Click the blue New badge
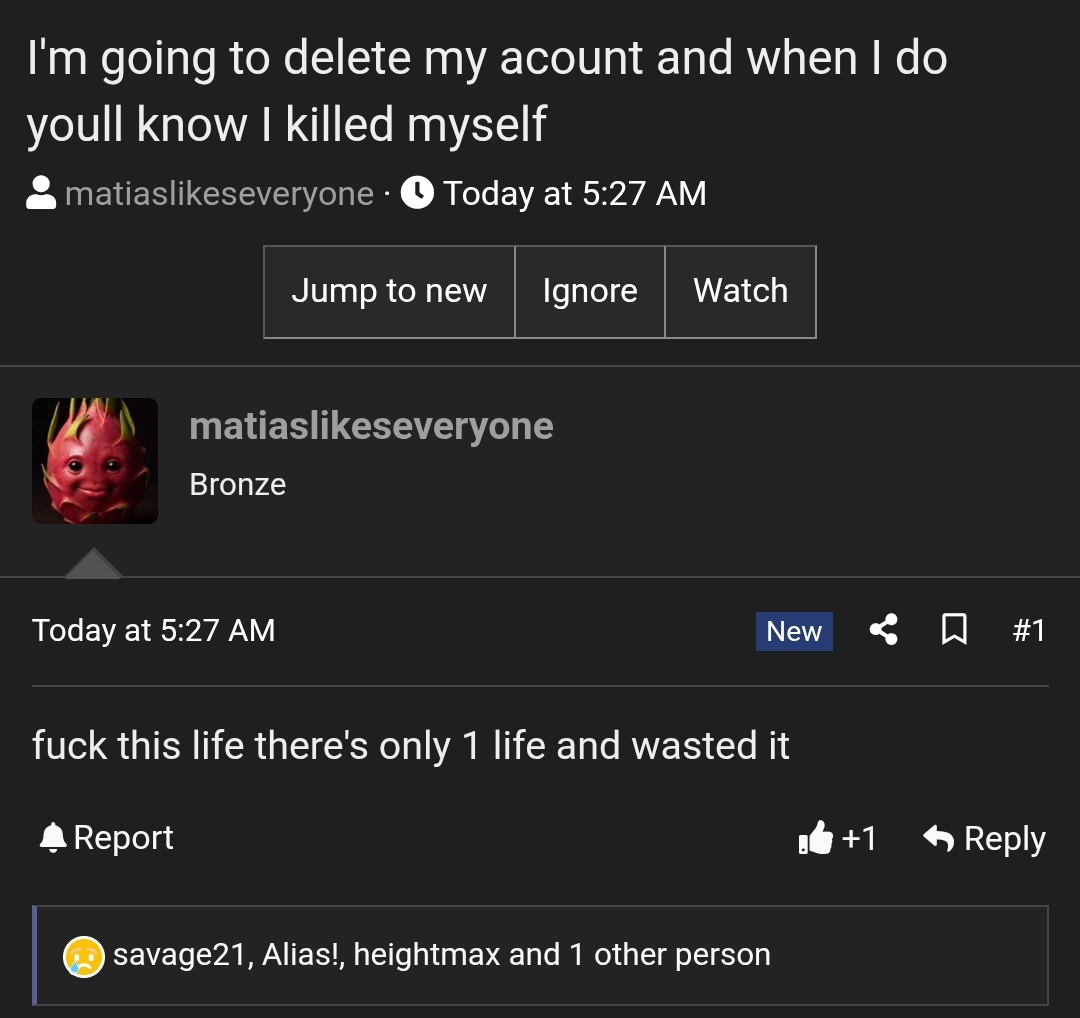 pos(794,631)
